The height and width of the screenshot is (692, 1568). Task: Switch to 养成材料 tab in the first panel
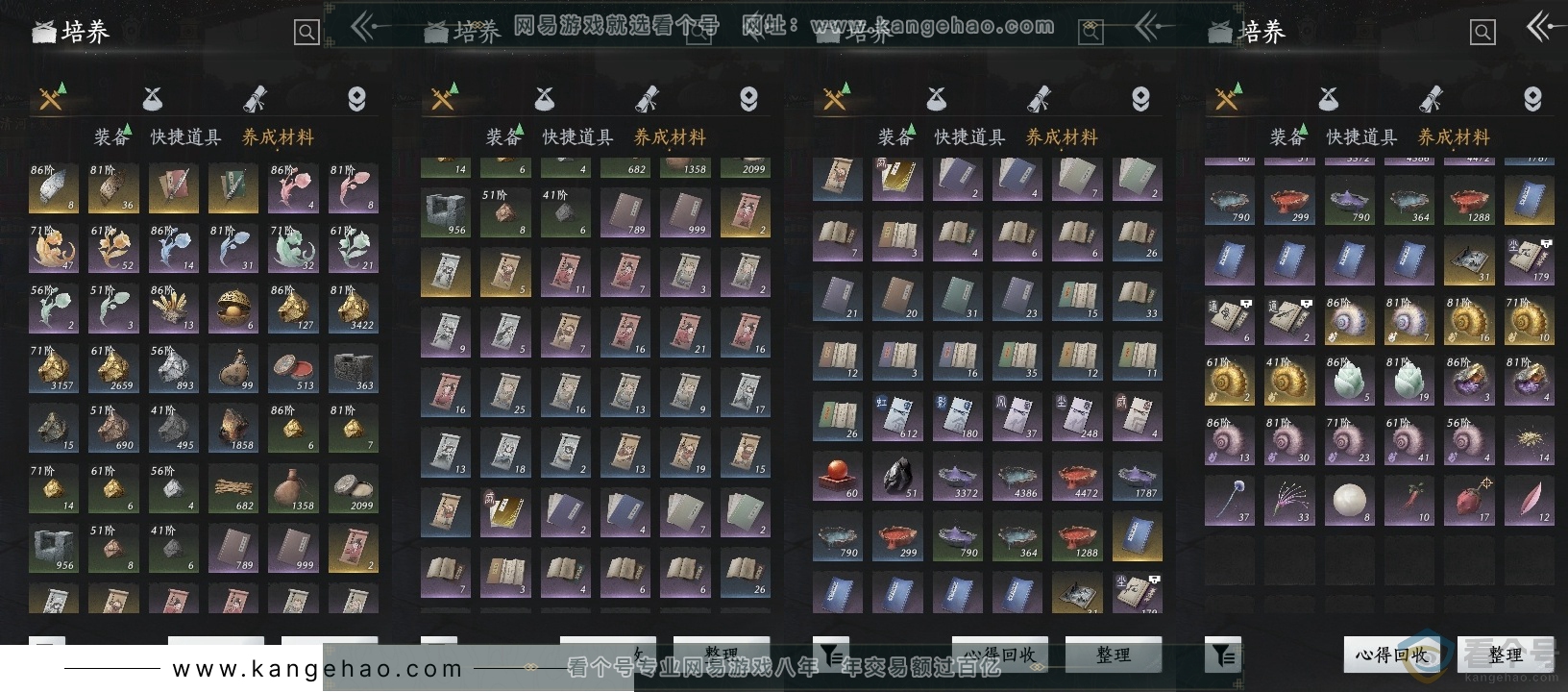278,137
